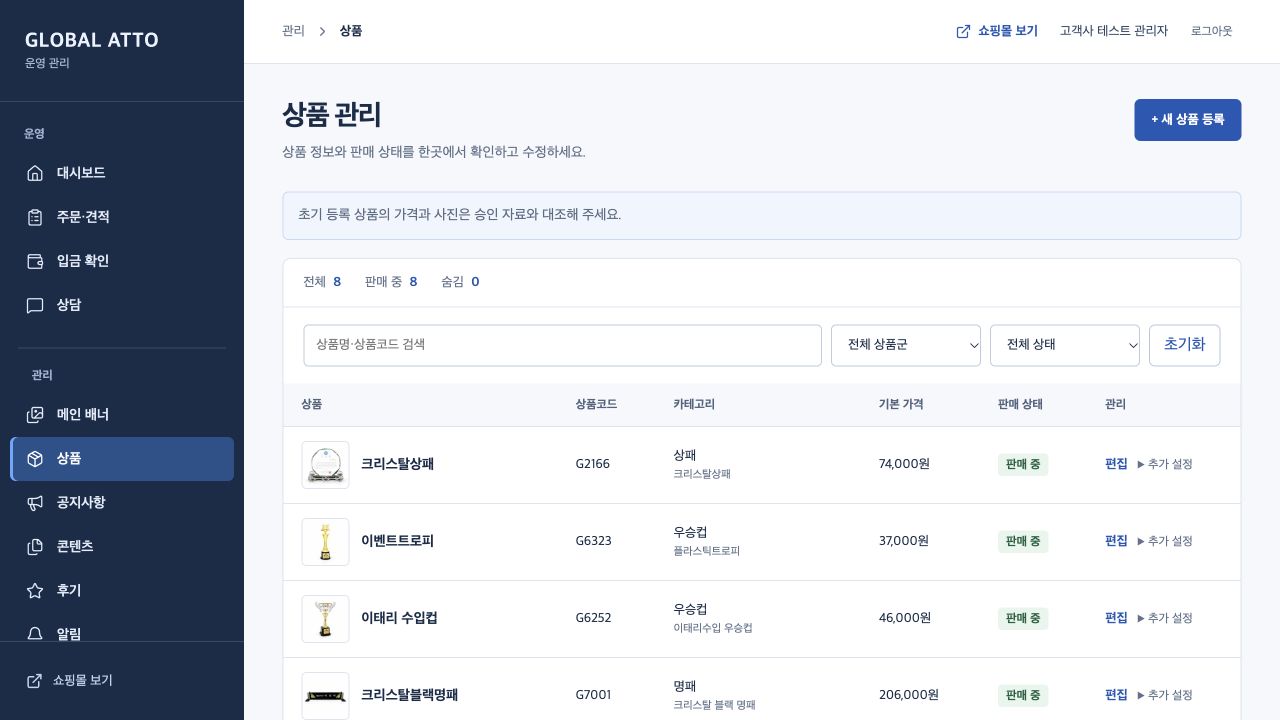Click GLOBAL ATTO logo text
The width and height of the screenshot is (1280, 720).
pyautogui.click(x=92, y=40)
